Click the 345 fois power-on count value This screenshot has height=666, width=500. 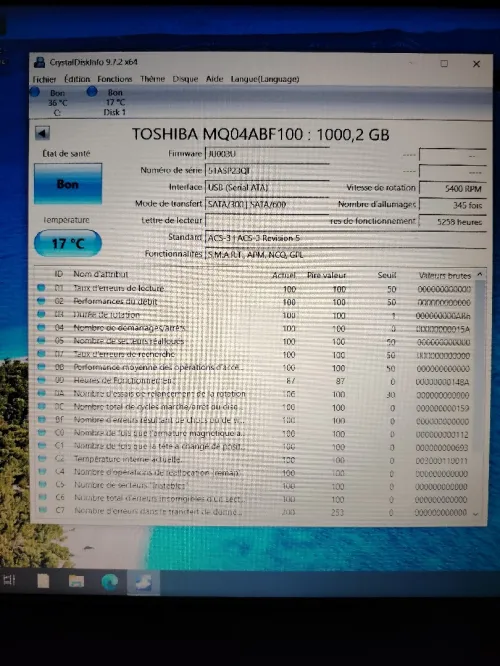point(453,205)
